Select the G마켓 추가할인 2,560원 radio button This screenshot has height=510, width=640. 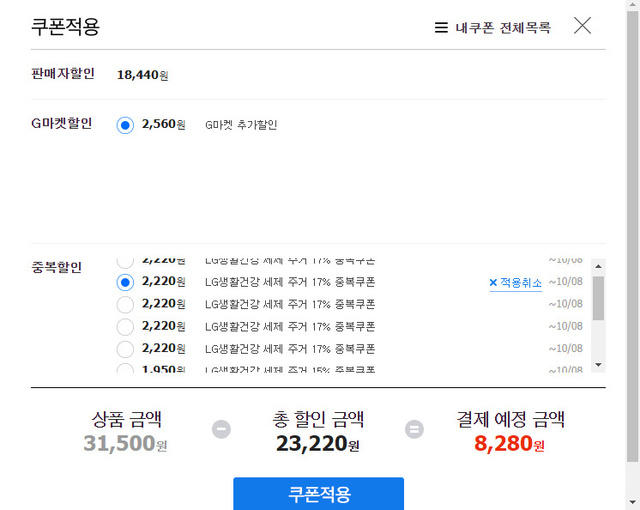125,125
